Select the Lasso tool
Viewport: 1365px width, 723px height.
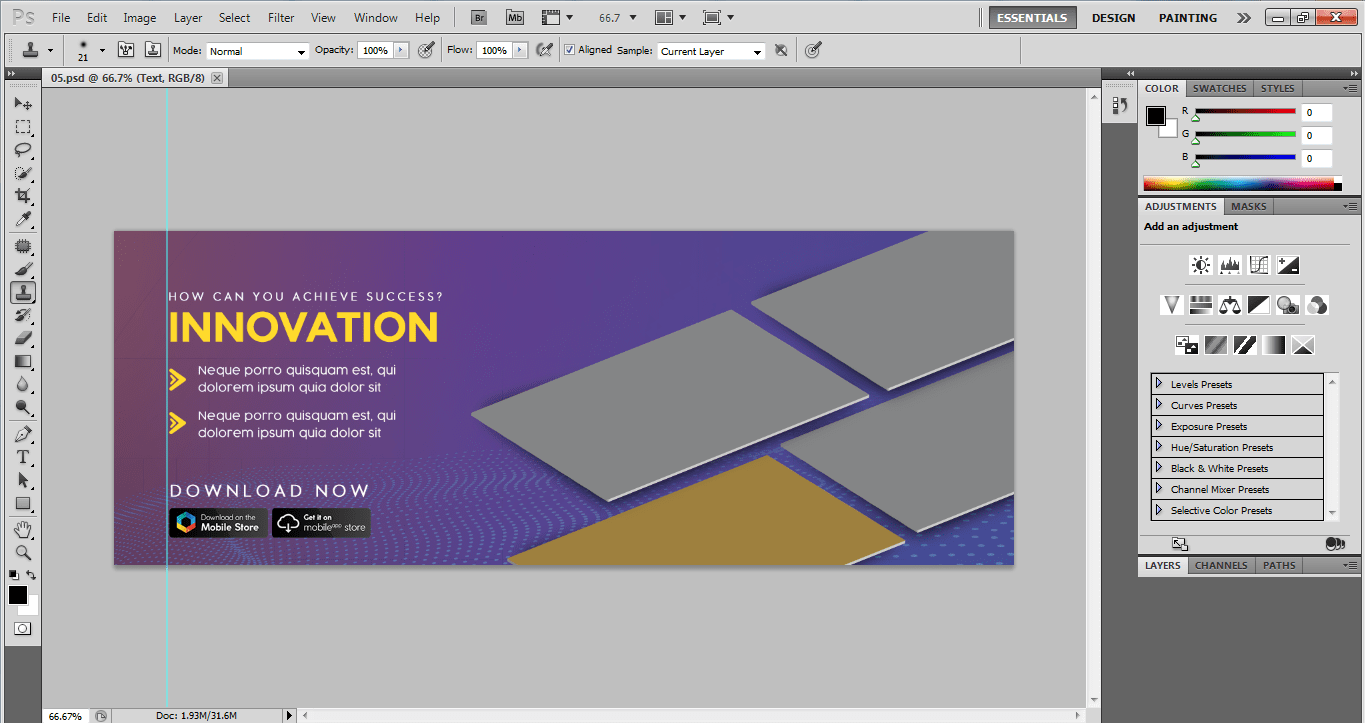coord(22,150)
